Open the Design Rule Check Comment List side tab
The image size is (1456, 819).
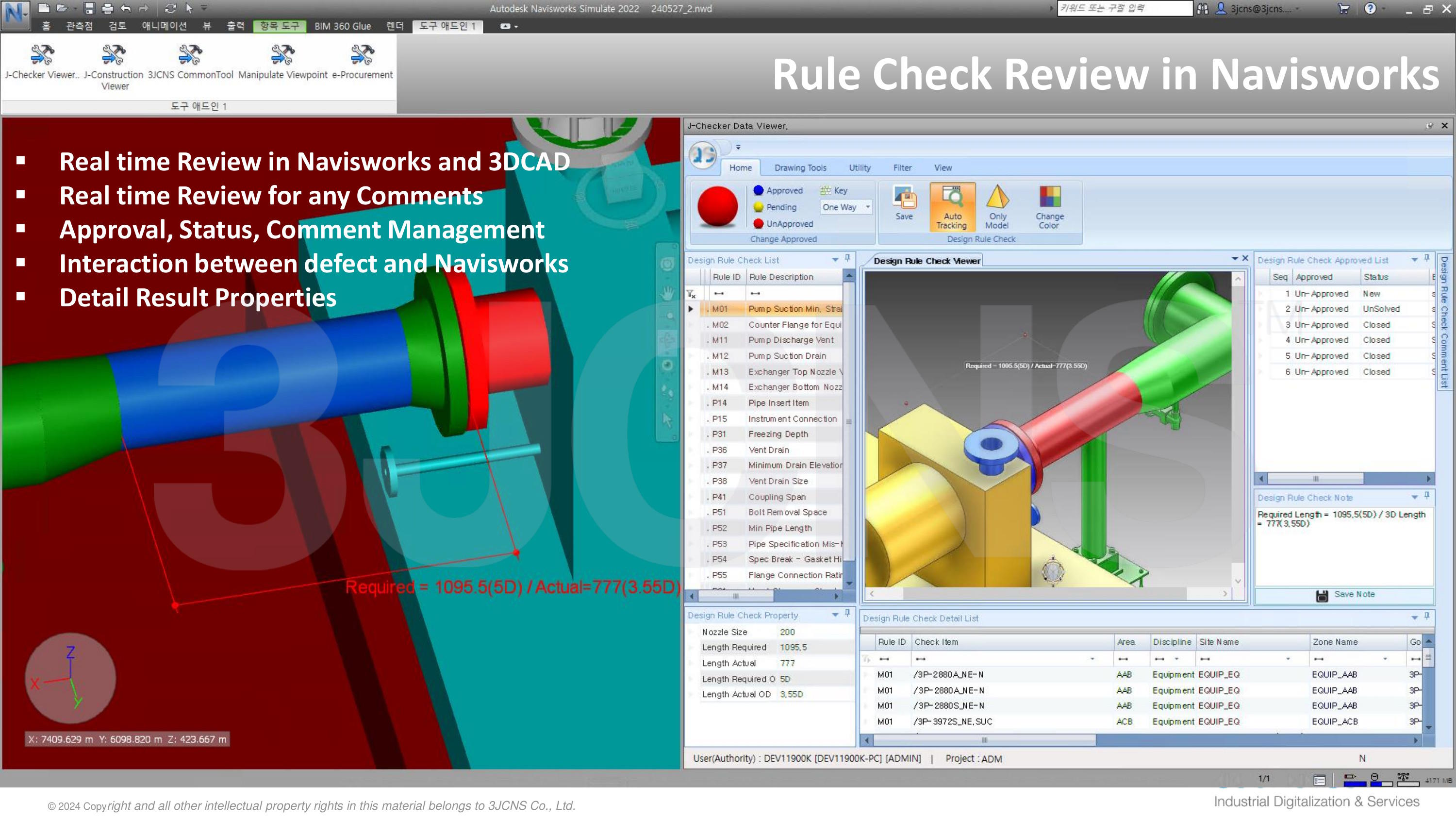click(1444, 322)
